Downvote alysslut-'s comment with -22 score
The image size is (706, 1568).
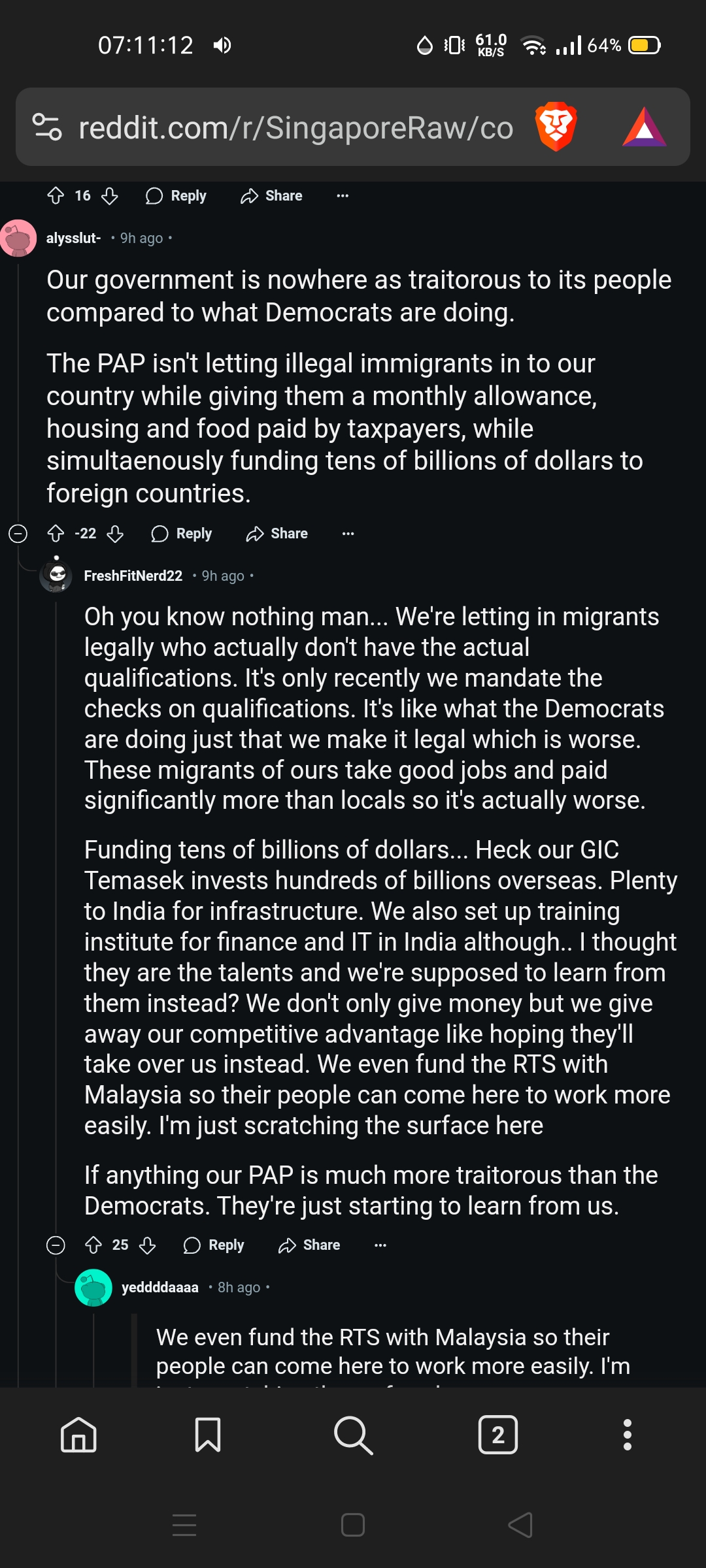[115, 534]
